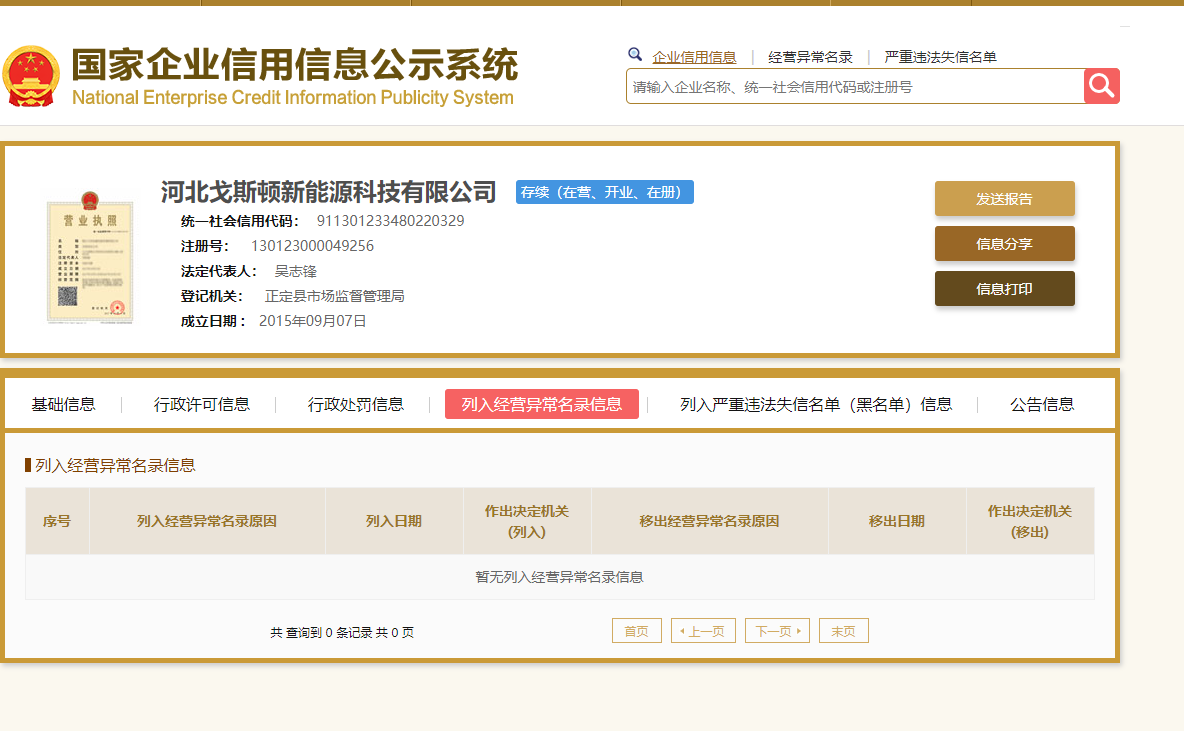This screenshot has width=1184, height=731.
Task: Click the 作出决定机关(列入) column header
Action: (527, 521)
